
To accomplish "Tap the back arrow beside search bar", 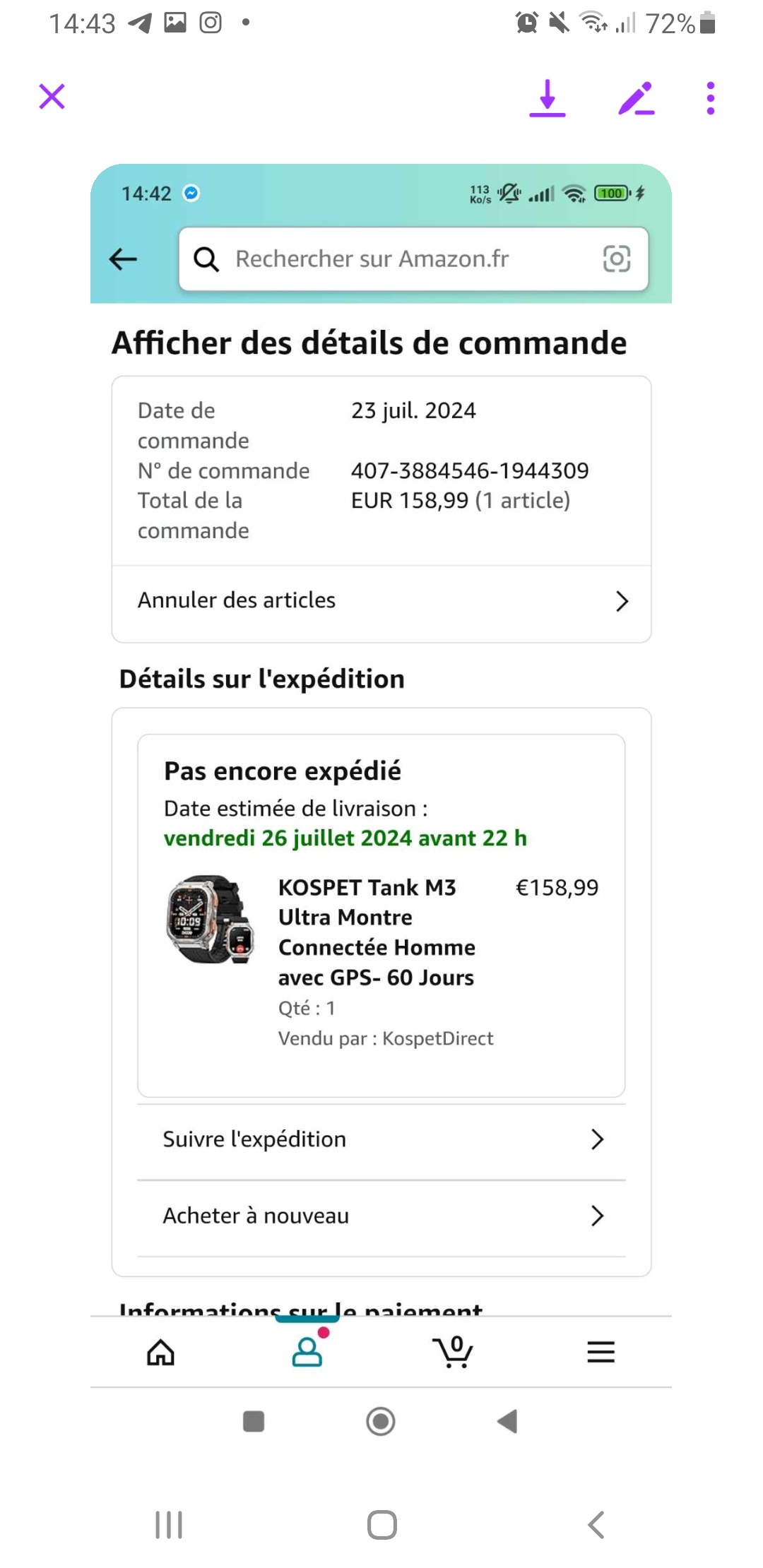I will tap(124, 259).
